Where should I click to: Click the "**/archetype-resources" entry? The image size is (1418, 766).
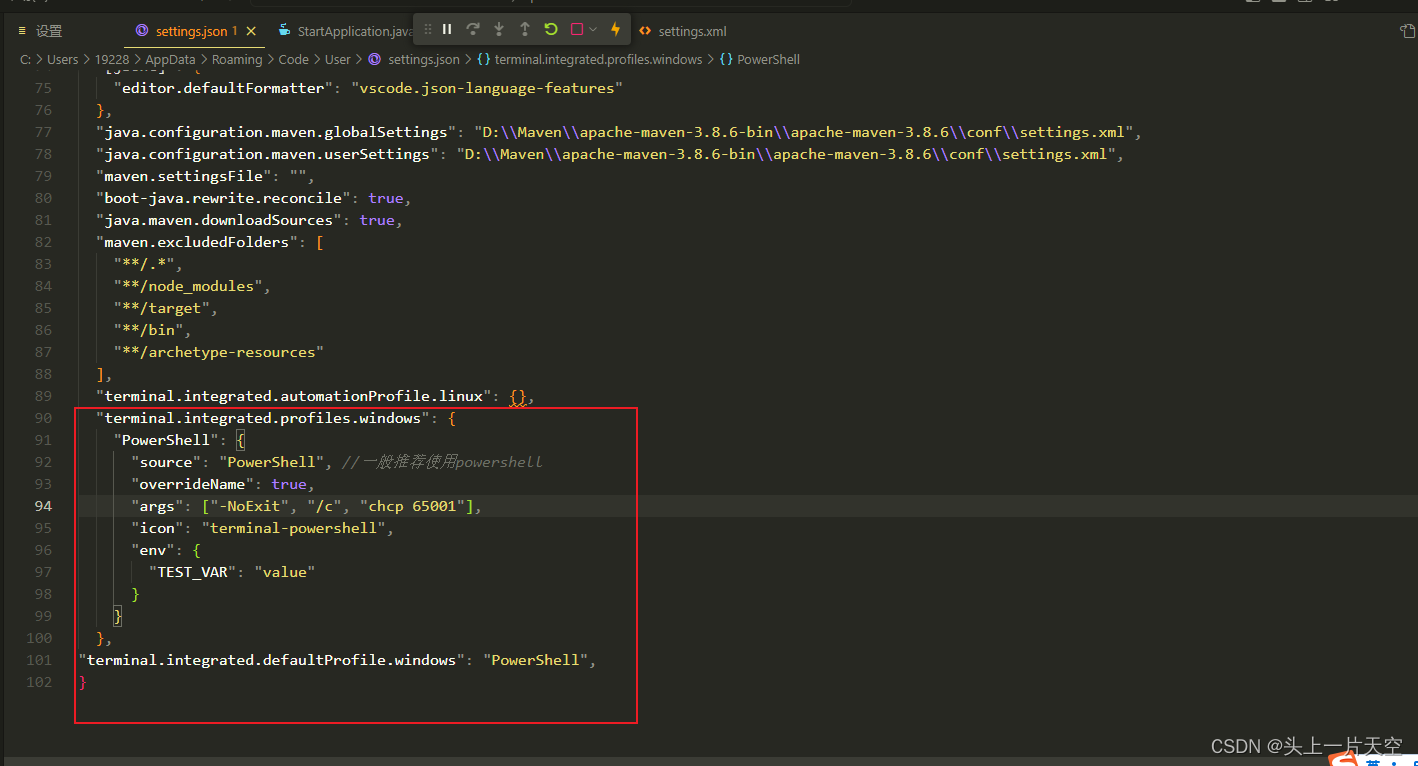(219, 352)
